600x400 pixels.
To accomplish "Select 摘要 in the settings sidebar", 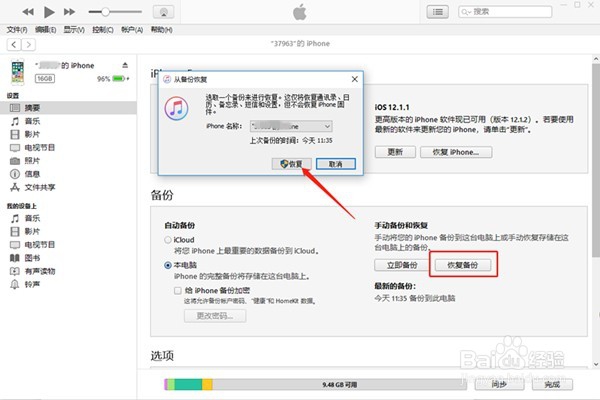I will coord(68,108).
